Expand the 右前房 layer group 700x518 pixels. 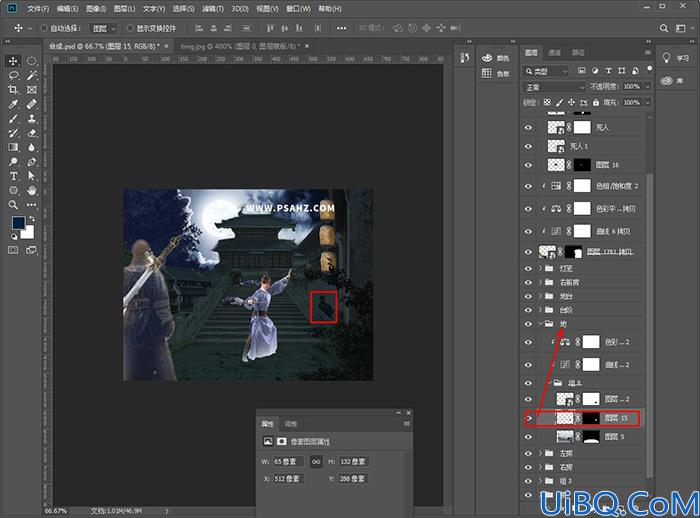(x=540, y=282)
